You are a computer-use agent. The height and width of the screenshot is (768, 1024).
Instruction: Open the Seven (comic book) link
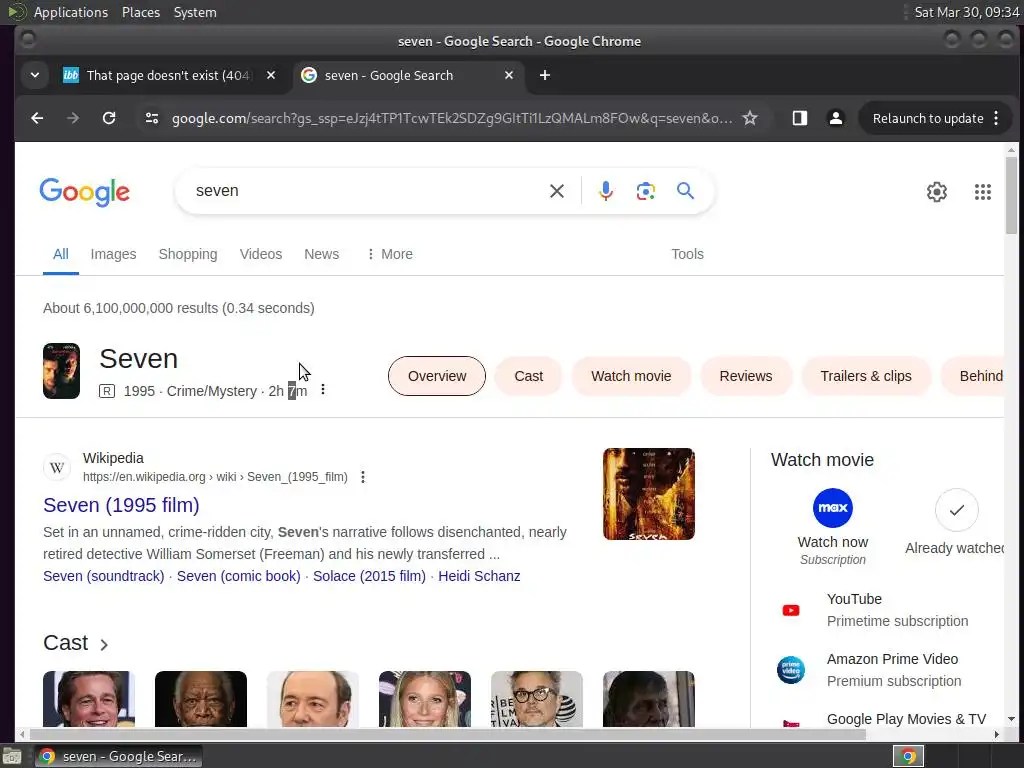(239, 576)
